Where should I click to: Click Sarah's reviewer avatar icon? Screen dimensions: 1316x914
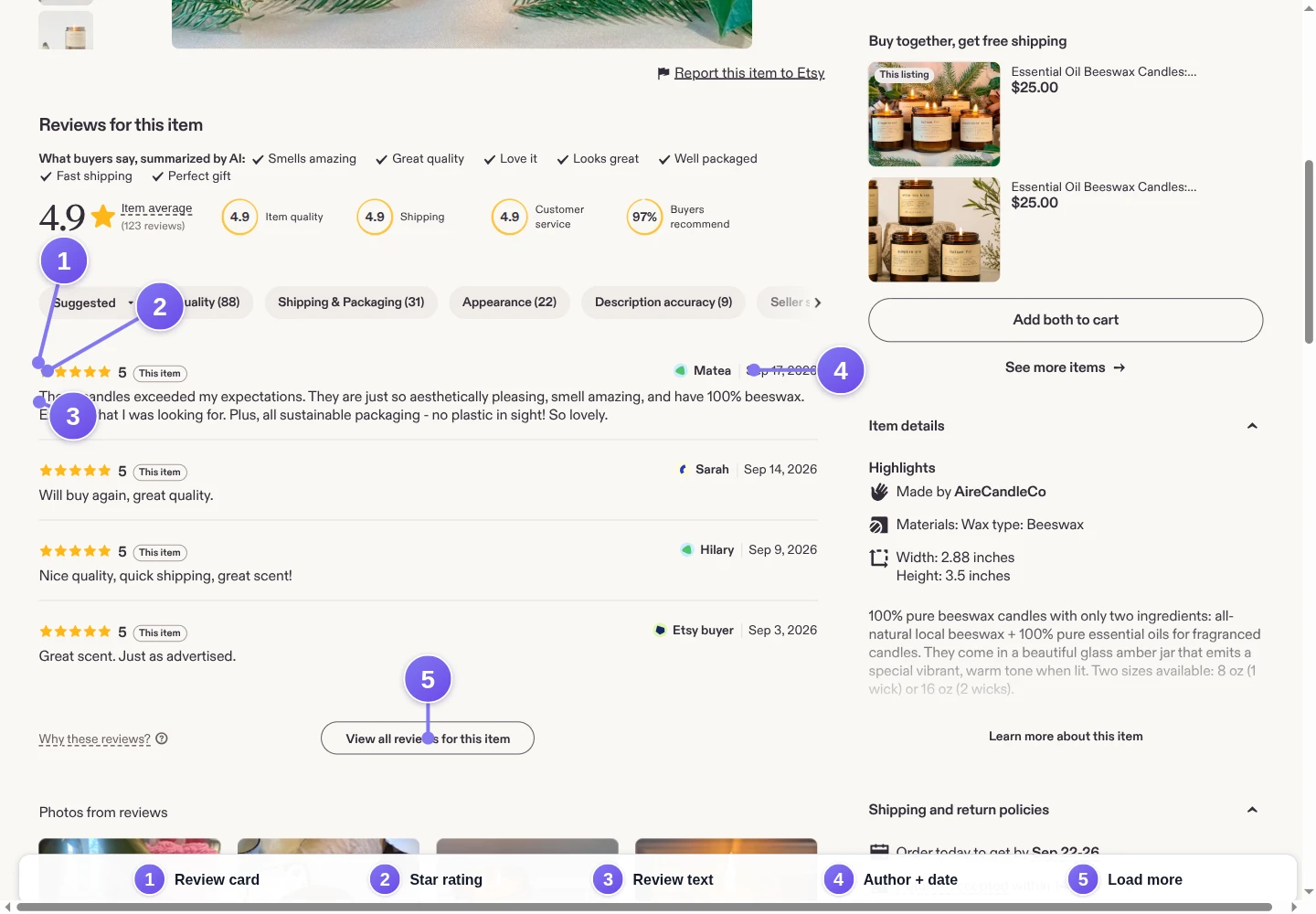[683, 469]
